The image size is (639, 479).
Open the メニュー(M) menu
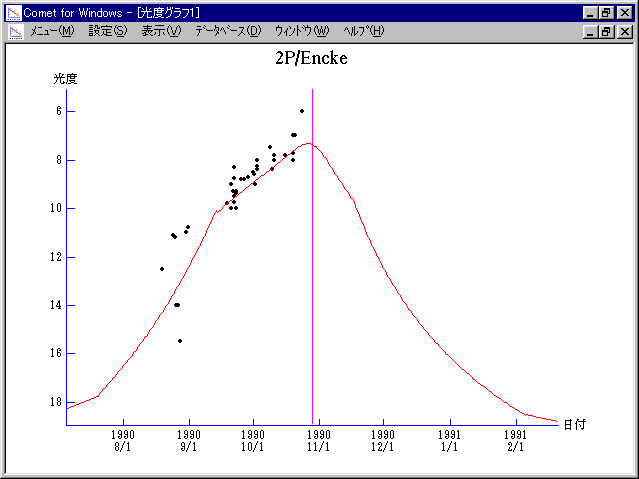(52, 31)
